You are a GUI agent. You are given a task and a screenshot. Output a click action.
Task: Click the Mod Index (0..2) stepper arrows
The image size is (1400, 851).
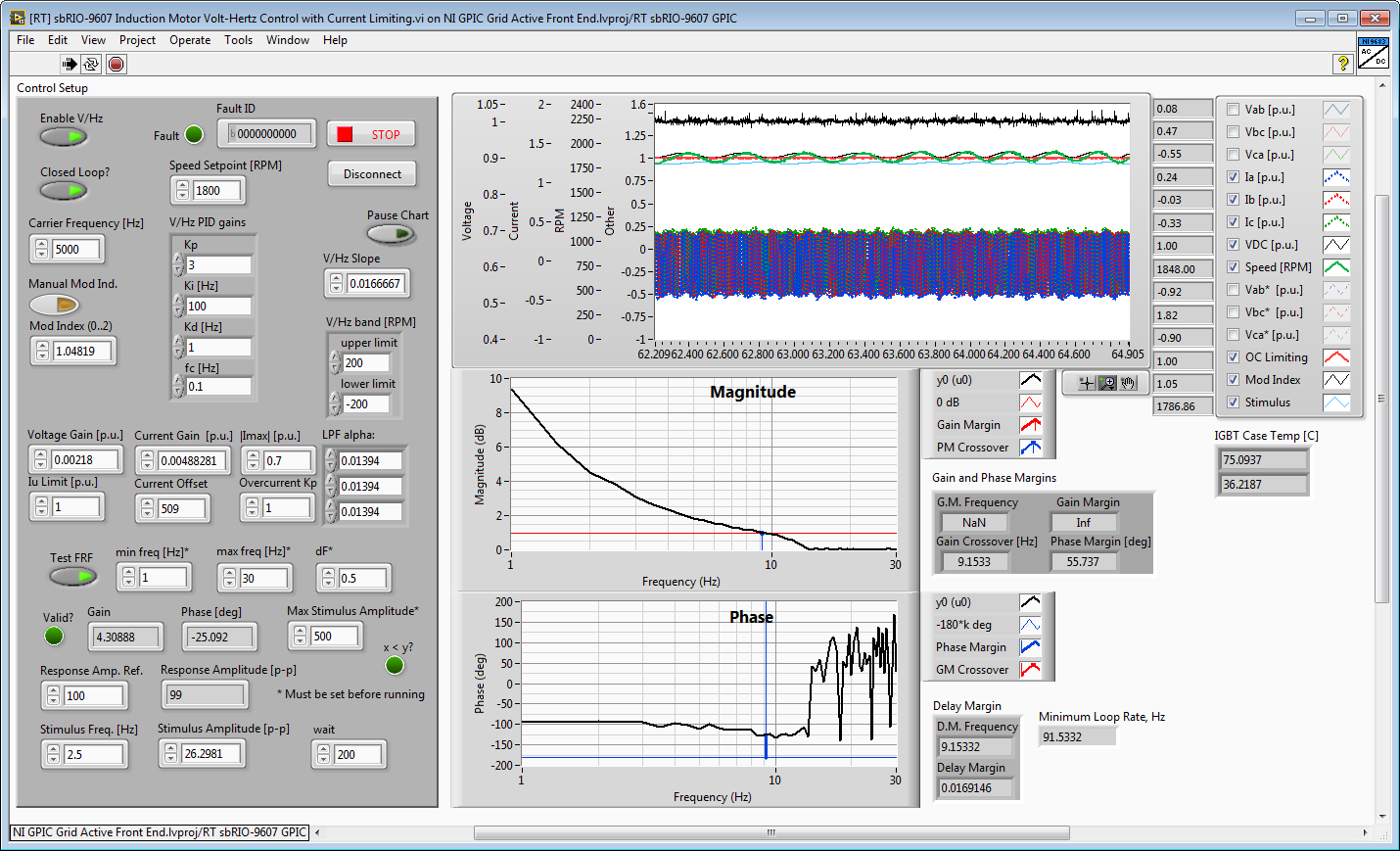click(42, 352)
